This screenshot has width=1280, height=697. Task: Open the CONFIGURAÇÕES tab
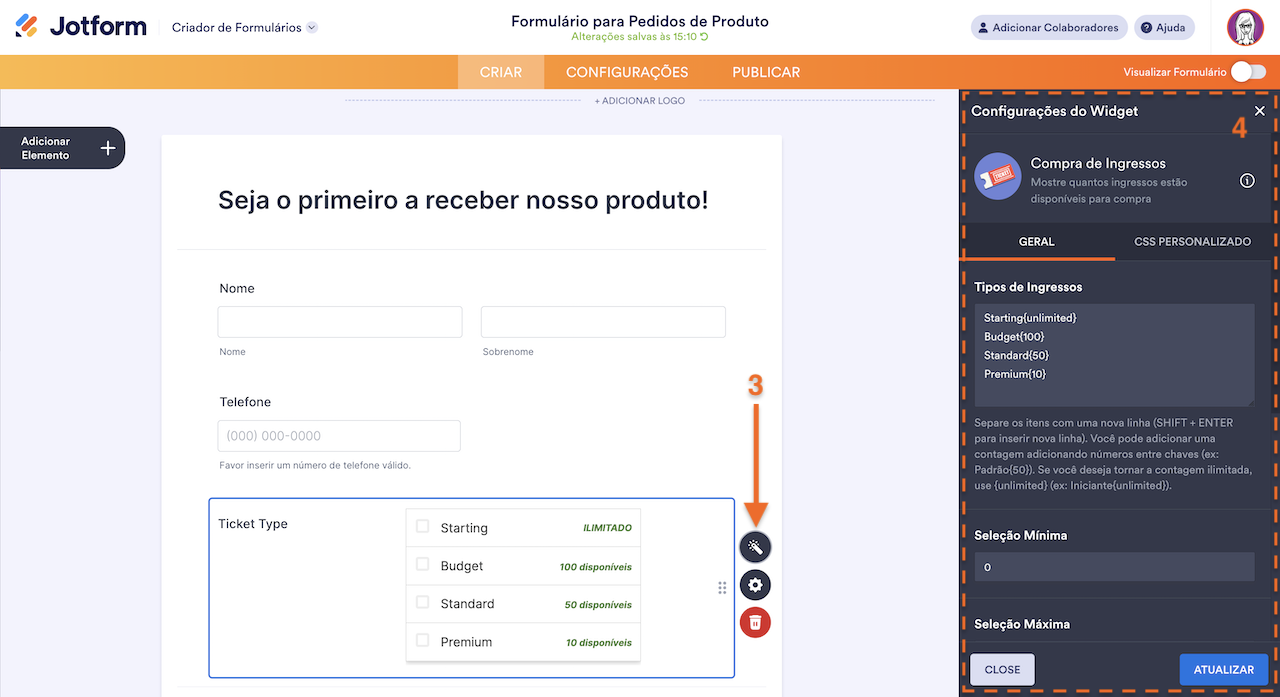(x=627, y=71)
